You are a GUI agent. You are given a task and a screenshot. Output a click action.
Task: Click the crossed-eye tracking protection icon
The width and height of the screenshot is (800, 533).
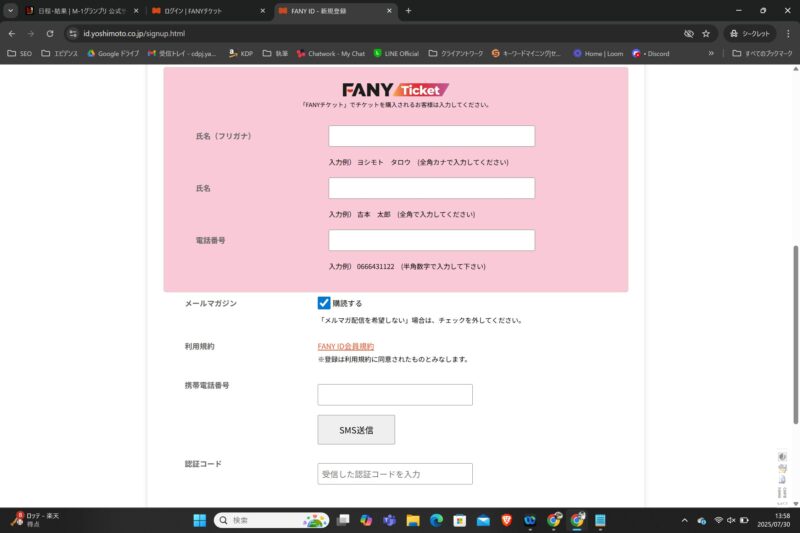(x=688, y=34)
